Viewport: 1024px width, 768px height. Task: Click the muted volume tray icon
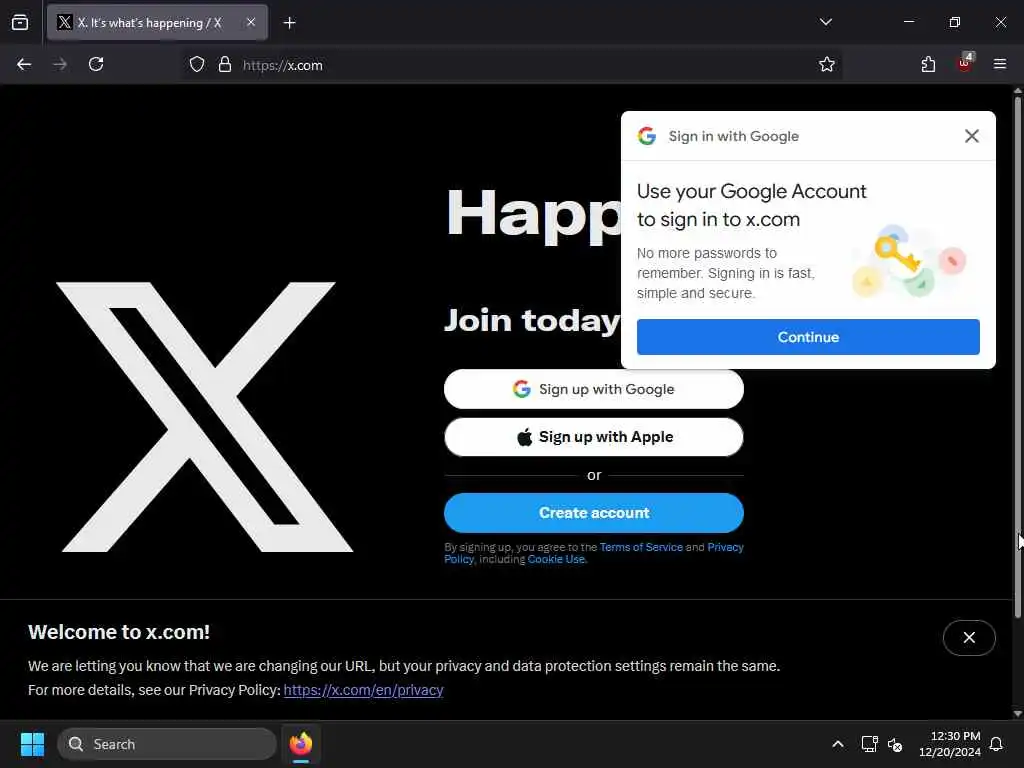[x=895, y=744]
